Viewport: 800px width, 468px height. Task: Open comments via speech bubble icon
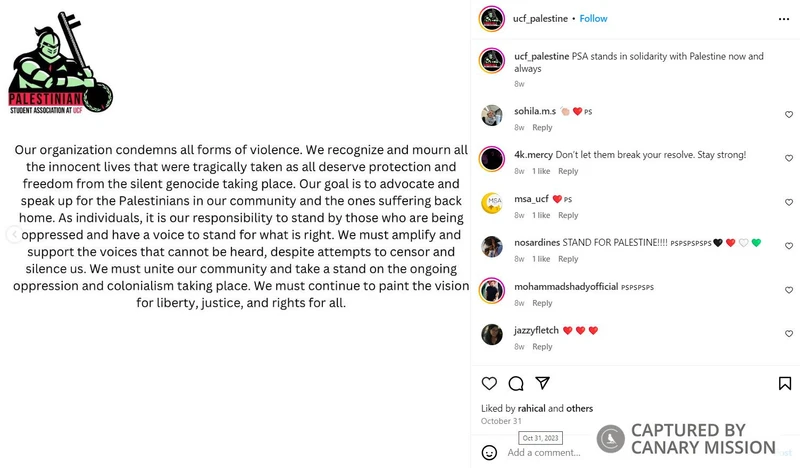click(x=516, y=383)
